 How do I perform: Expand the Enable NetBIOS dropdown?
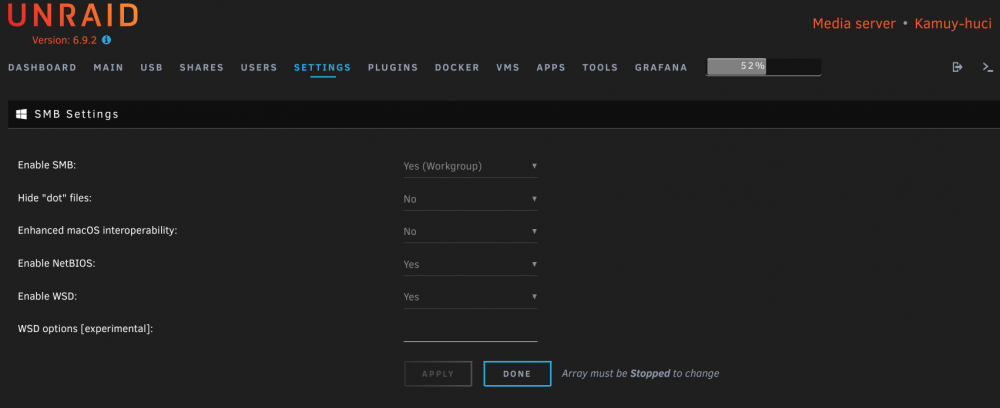coord(471,264)
